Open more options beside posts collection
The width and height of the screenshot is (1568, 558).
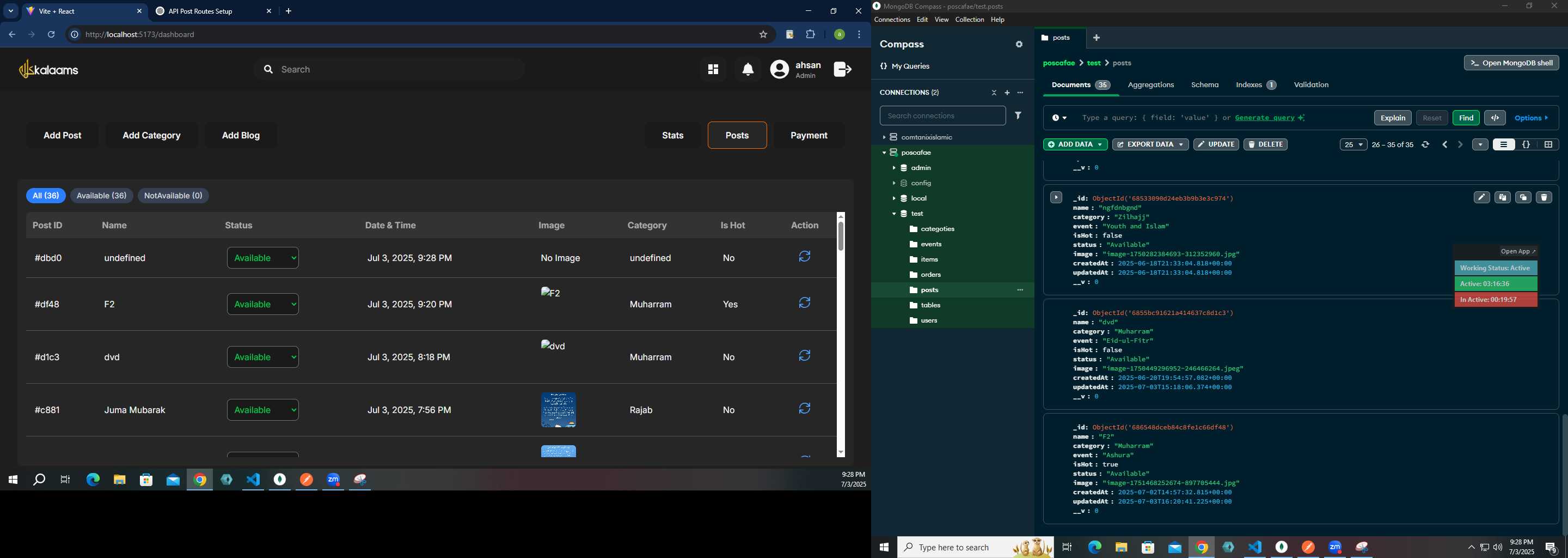[1020, 290]
